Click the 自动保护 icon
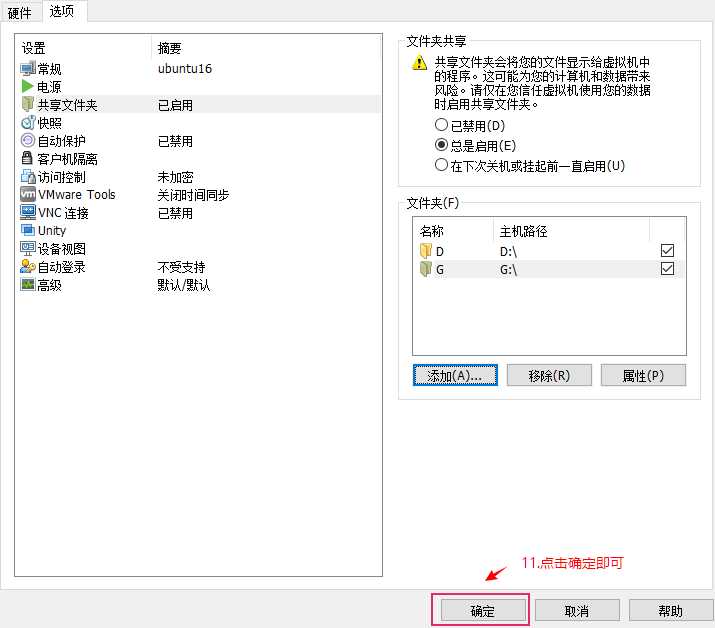This screenshot has height=628, width=715. tap(28, 140)
